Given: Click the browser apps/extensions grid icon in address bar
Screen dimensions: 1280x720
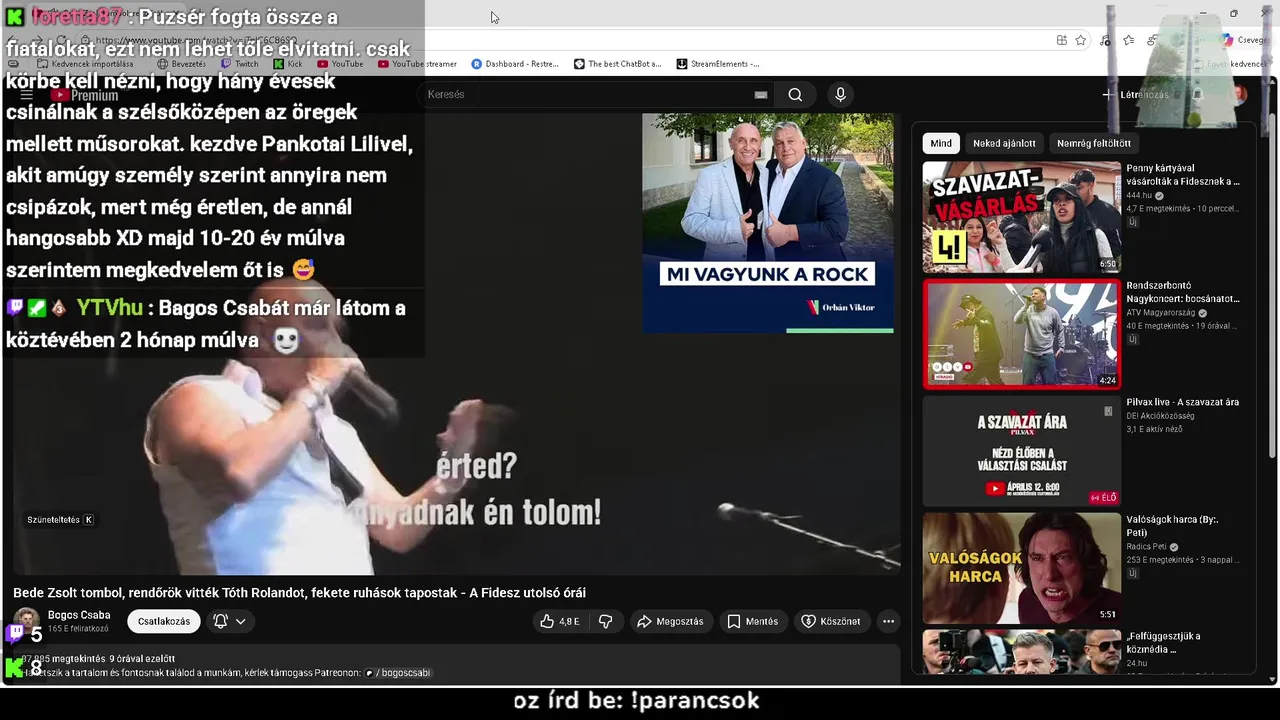Looking at the screenshot, I should click(x=1061, y=40).
